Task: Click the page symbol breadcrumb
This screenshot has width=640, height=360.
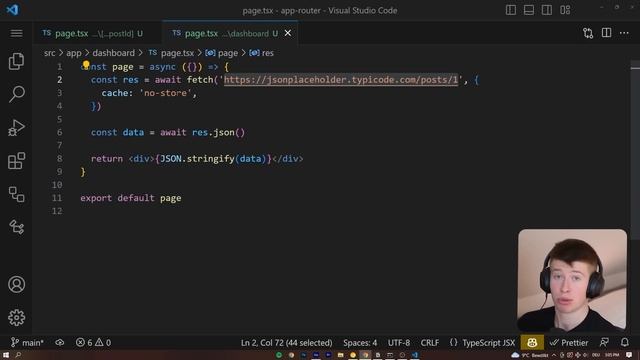Action: (x=222, y=53)
